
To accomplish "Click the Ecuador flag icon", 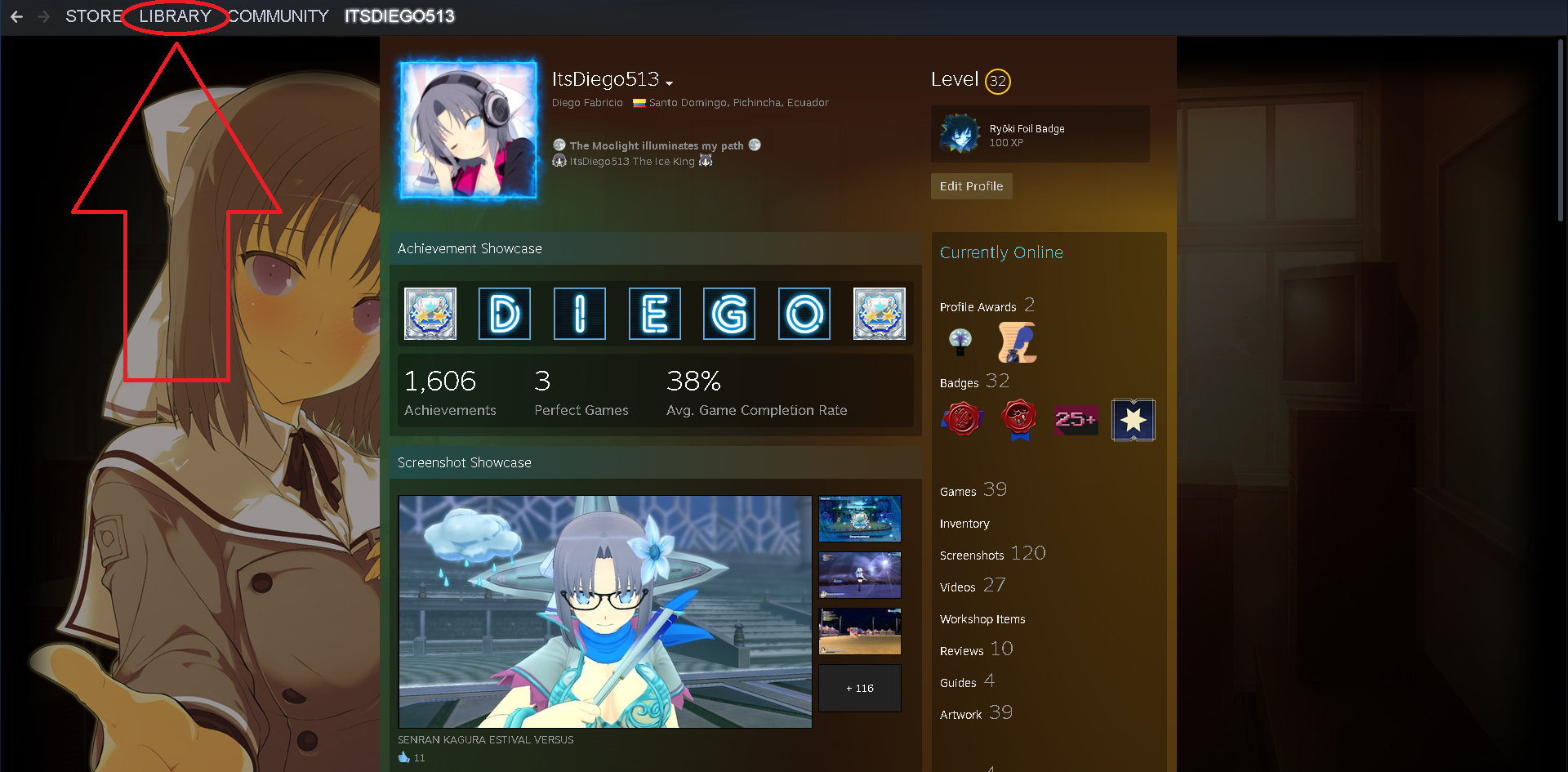I will (x=639, y=103).
